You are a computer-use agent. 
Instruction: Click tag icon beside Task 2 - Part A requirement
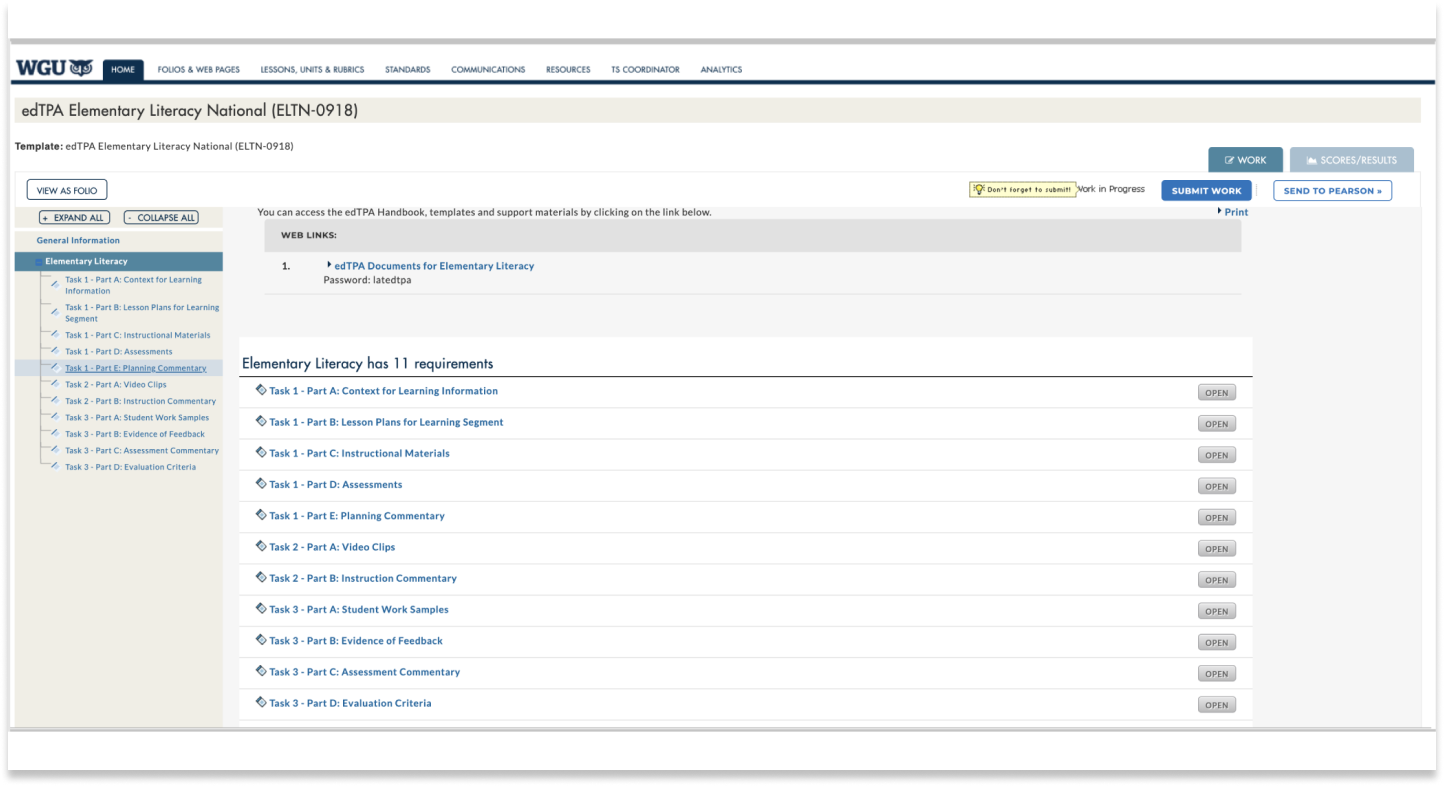pyautogui.click(x=261, y=546)
